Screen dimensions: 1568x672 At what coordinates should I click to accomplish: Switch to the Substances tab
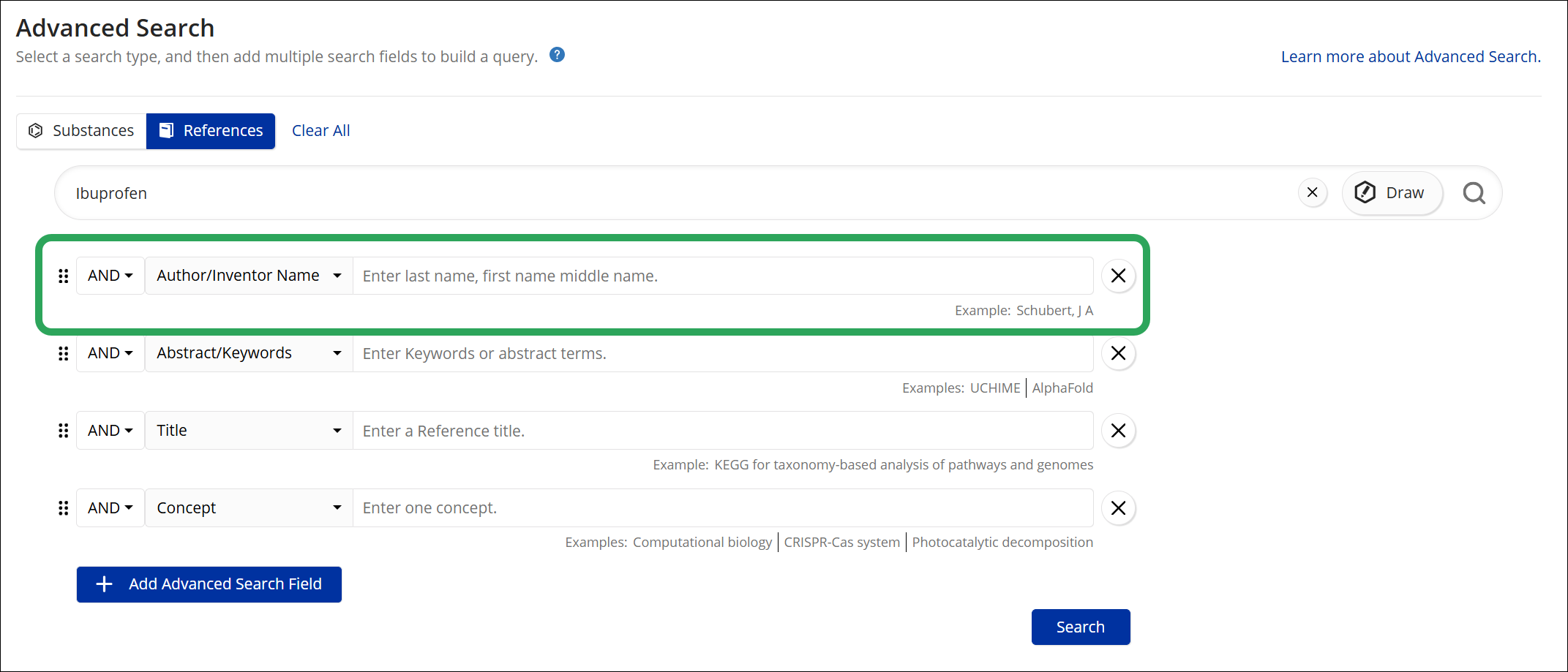81,131
